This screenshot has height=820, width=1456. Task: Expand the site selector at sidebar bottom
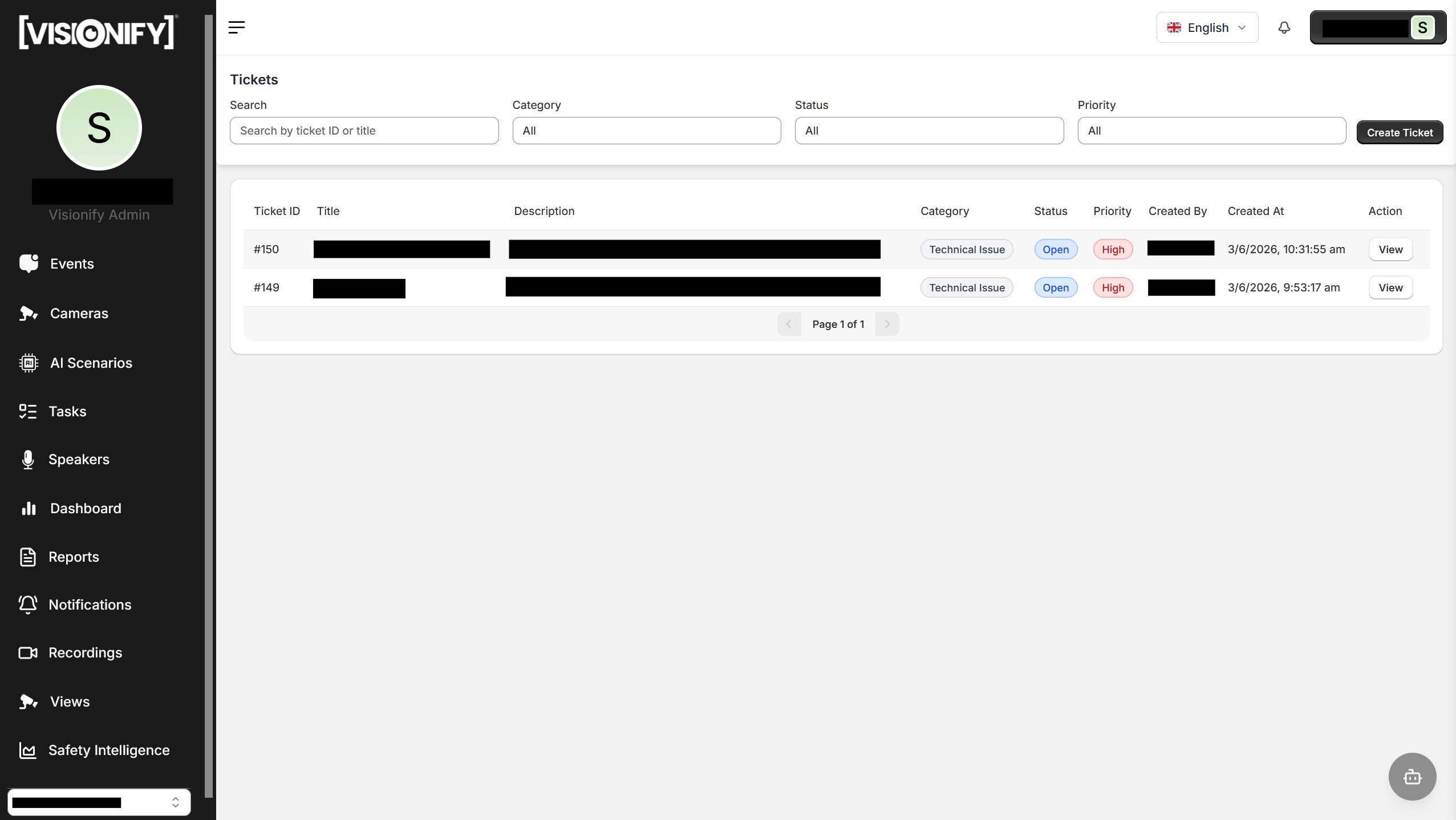point(99,802)
